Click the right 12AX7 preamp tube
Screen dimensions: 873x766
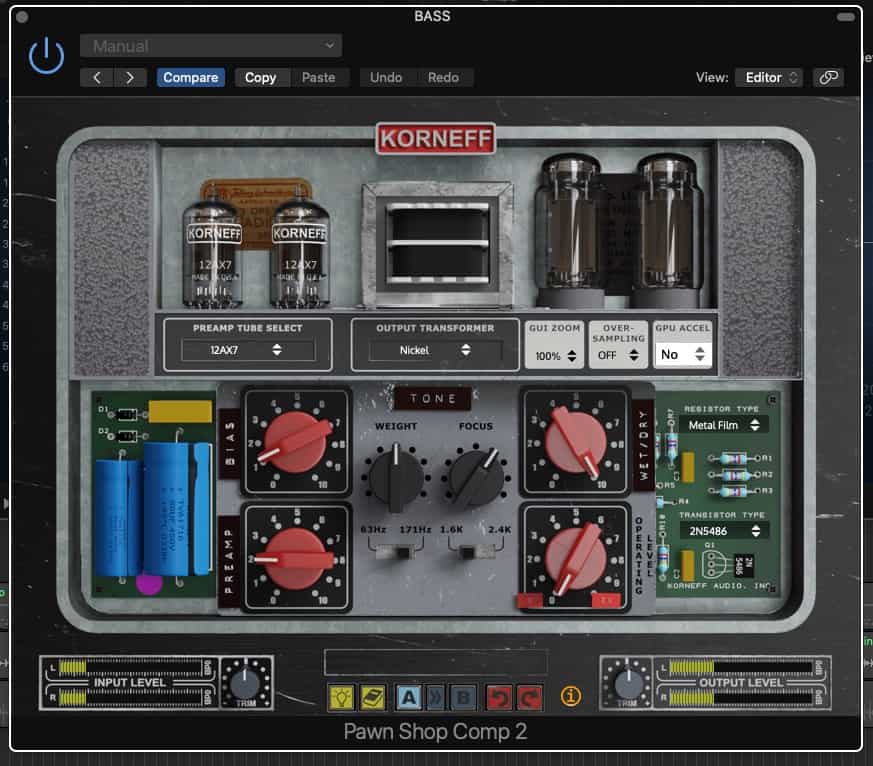[x=300, y=252]
